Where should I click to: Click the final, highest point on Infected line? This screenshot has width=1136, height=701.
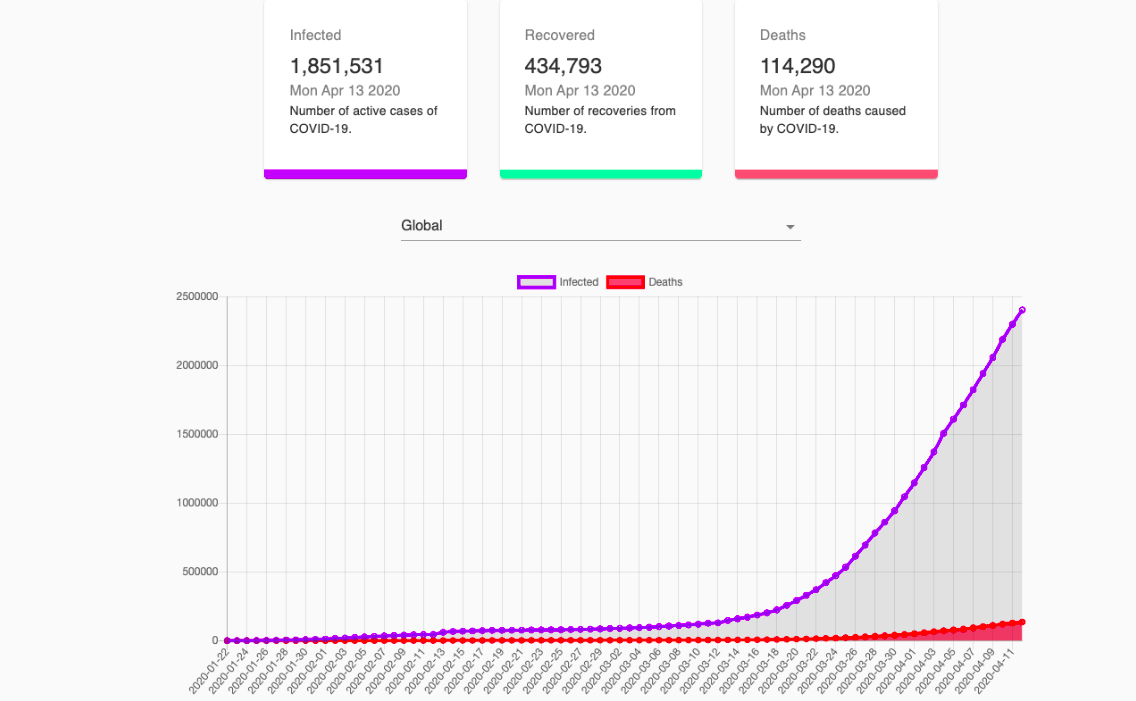(1022, 310)
